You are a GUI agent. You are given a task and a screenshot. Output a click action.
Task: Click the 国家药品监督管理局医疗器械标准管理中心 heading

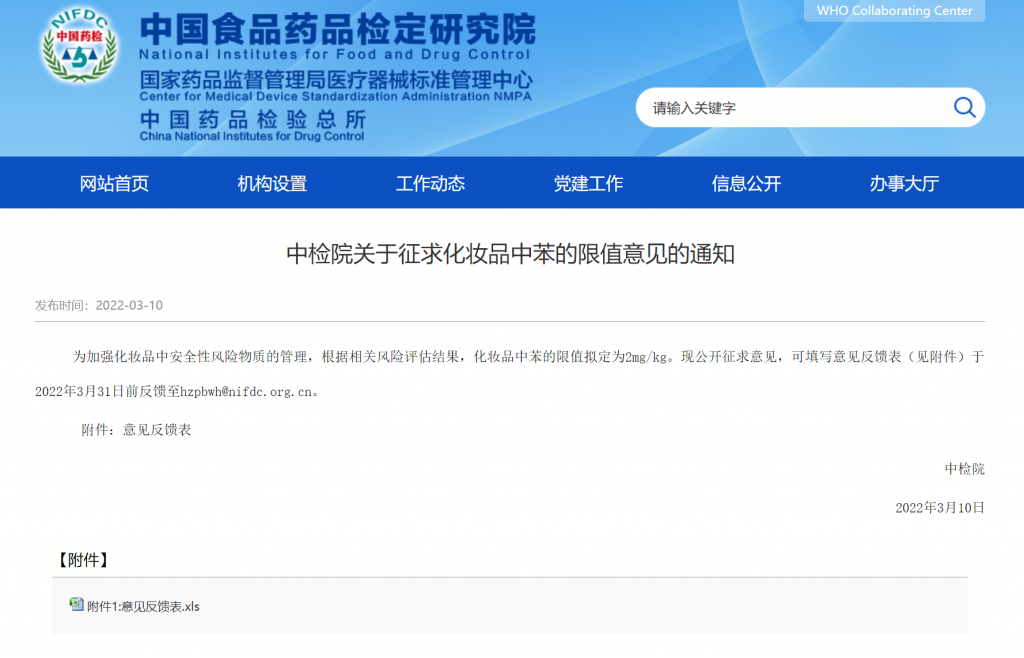[336, 80]
